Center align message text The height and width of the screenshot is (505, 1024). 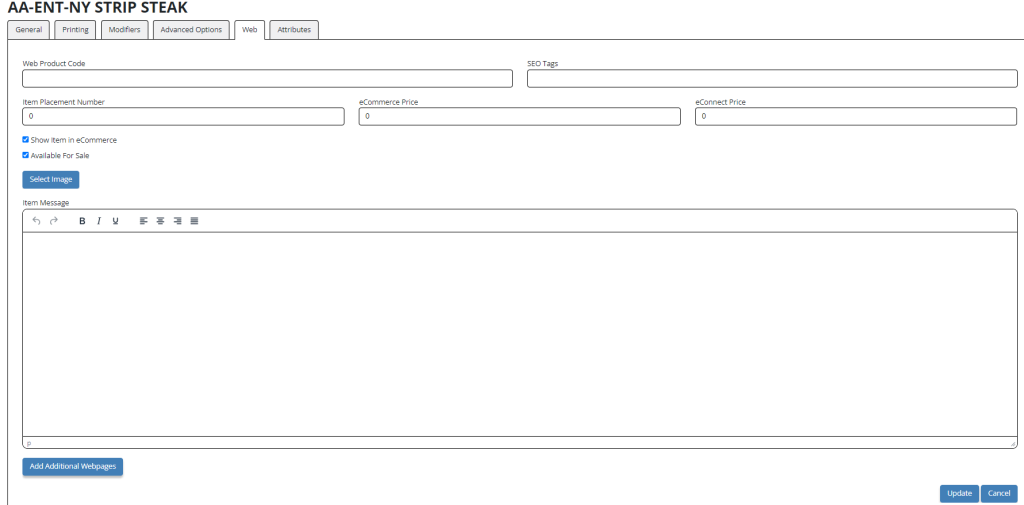tap(161, 221)
